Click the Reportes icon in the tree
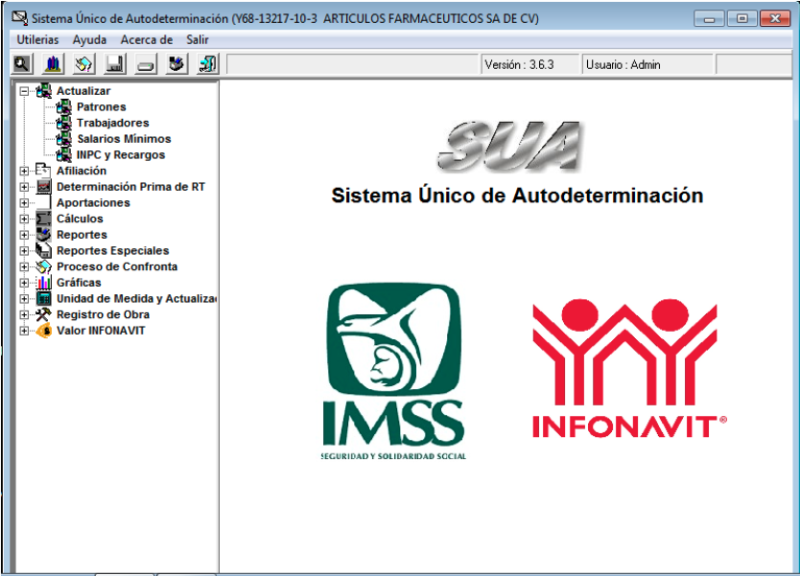This screenshot has width=800, height=576. [43, 235]
